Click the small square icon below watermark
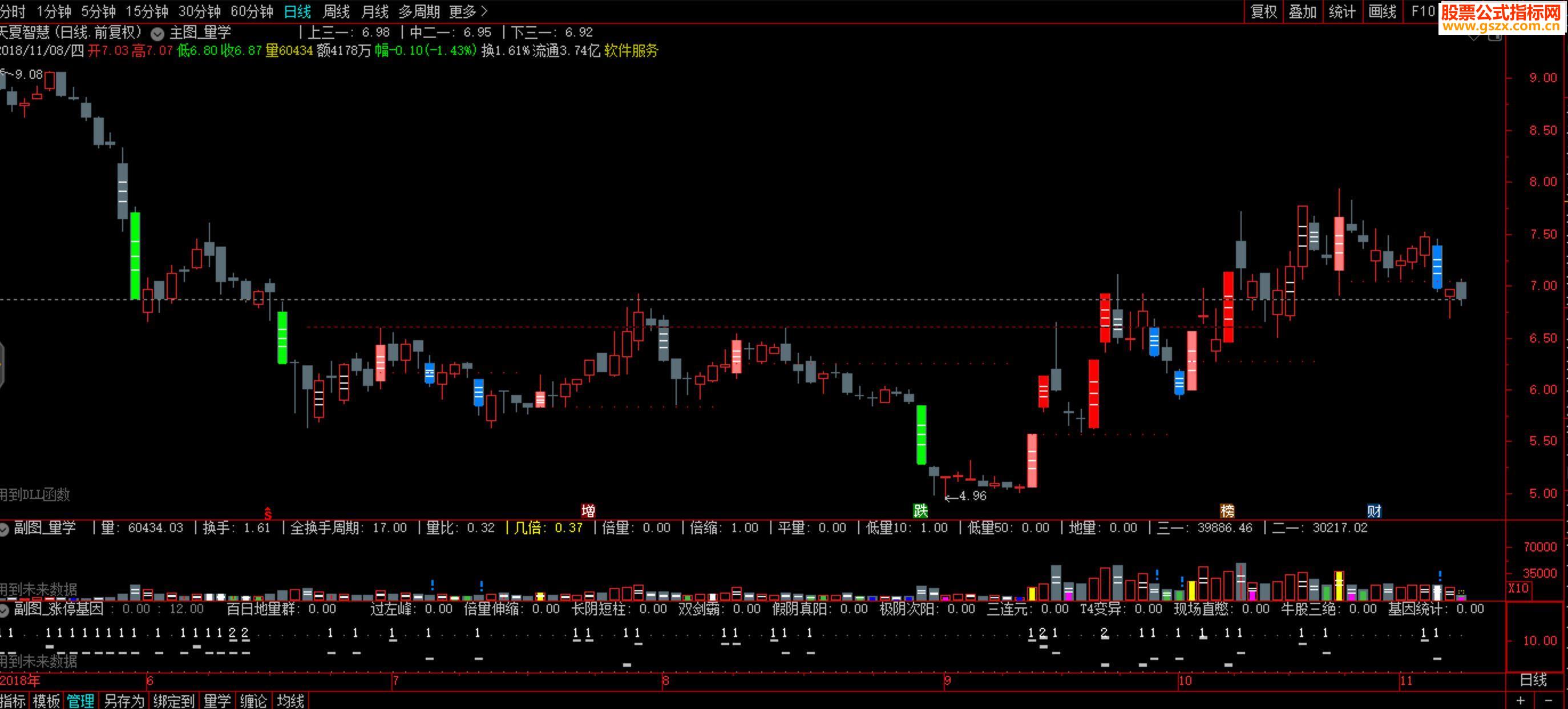1568x709 pixels. (1495, 37)
